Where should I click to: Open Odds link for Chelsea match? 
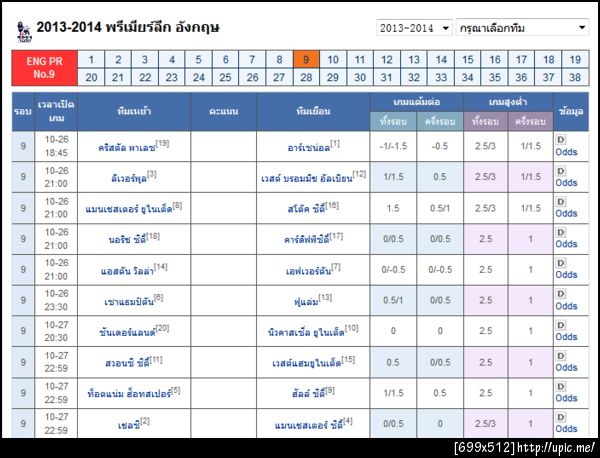tap(566, 429)
